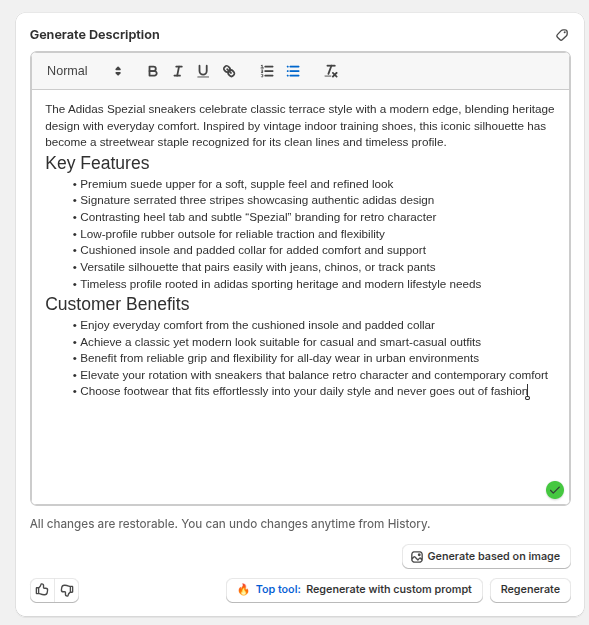Click the tag icon beside Generate Description

coord(562,35)
